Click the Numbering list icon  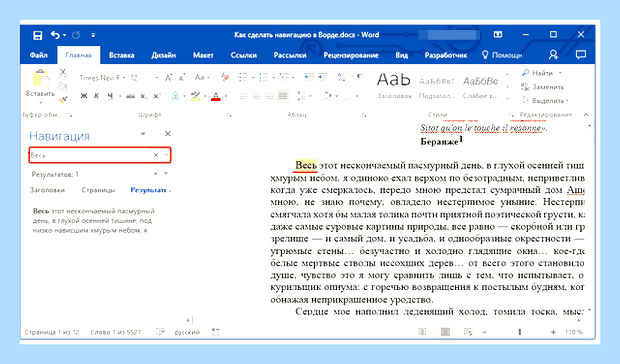pos(264,77)
